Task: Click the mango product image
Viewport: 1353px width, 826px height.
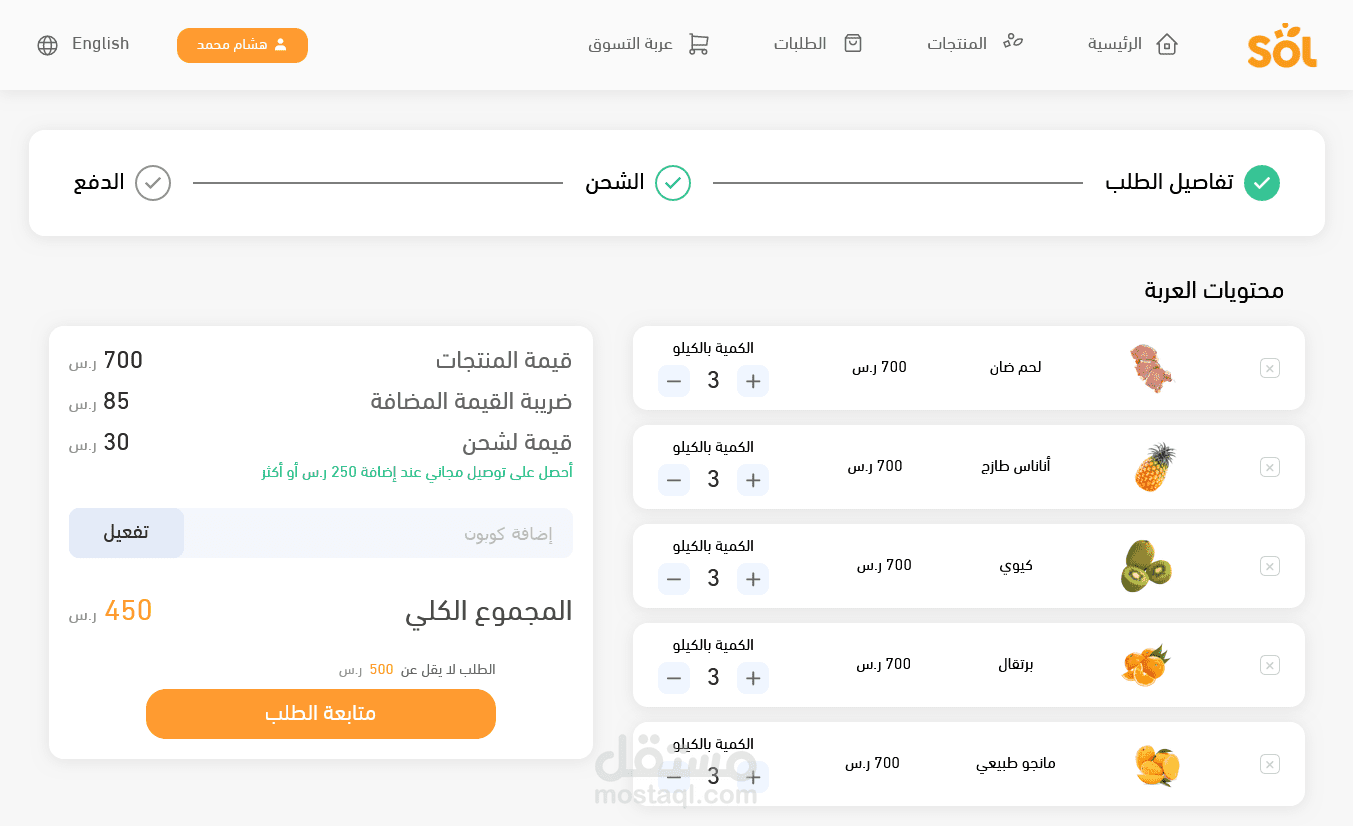Action: [x=1158, y=765]
